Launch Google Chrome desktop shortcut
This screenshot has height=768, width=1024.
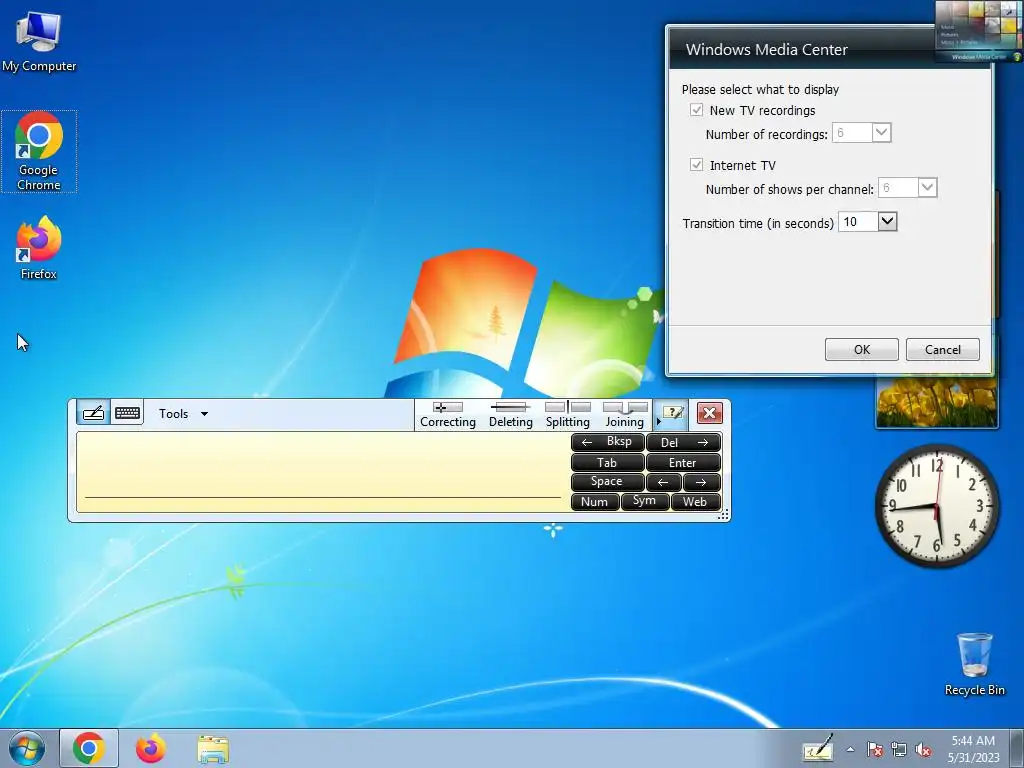[39, 152]
